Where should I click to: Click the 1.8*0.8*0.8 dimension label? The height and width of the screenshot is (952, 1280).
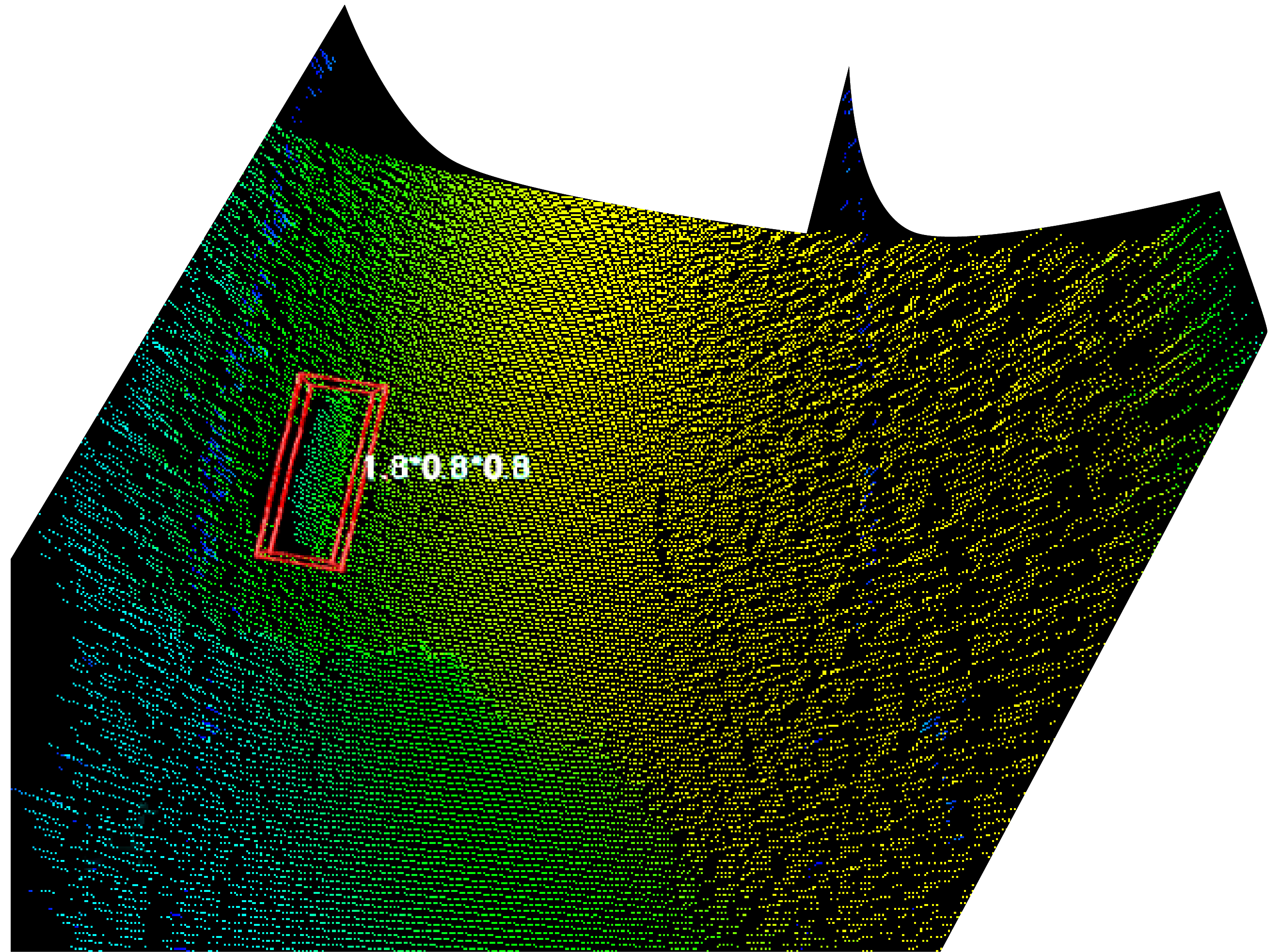(x=446, y=468)
